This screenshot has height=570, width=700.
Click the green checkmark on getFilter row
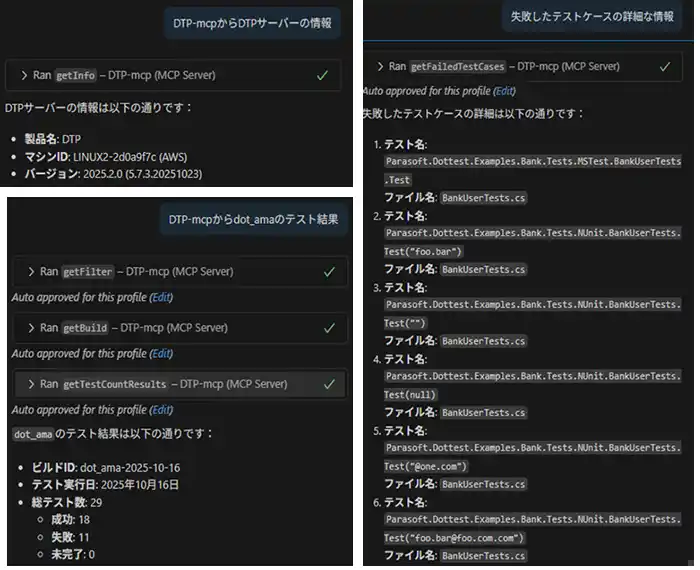329,272
